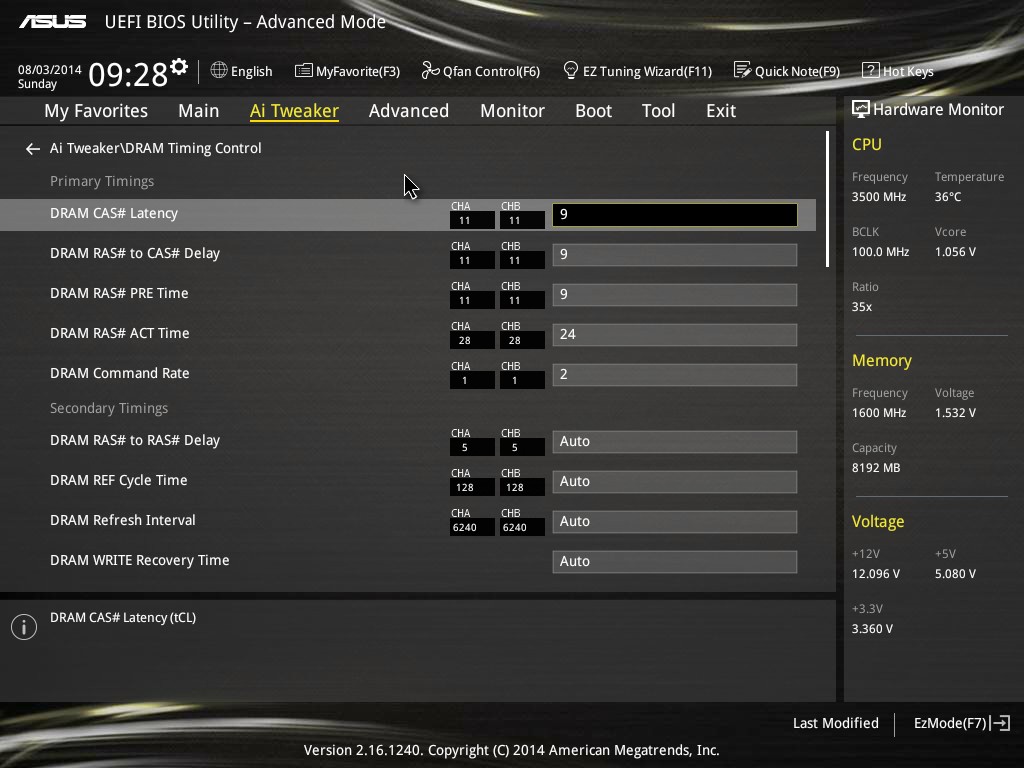Screen dimensions: 1024x768
Task: Open the Tool tab
Action: [x=658, y=111]
